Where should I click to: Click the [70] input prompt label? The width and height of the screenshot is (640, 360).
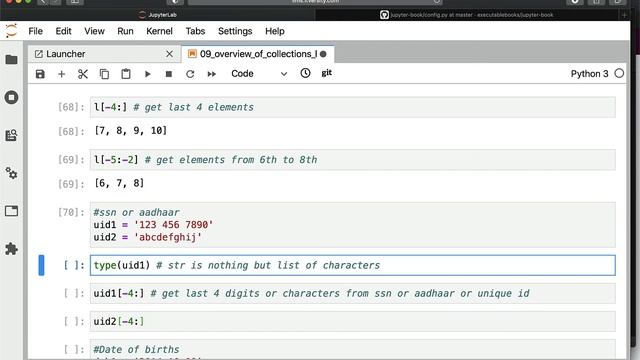71,212
